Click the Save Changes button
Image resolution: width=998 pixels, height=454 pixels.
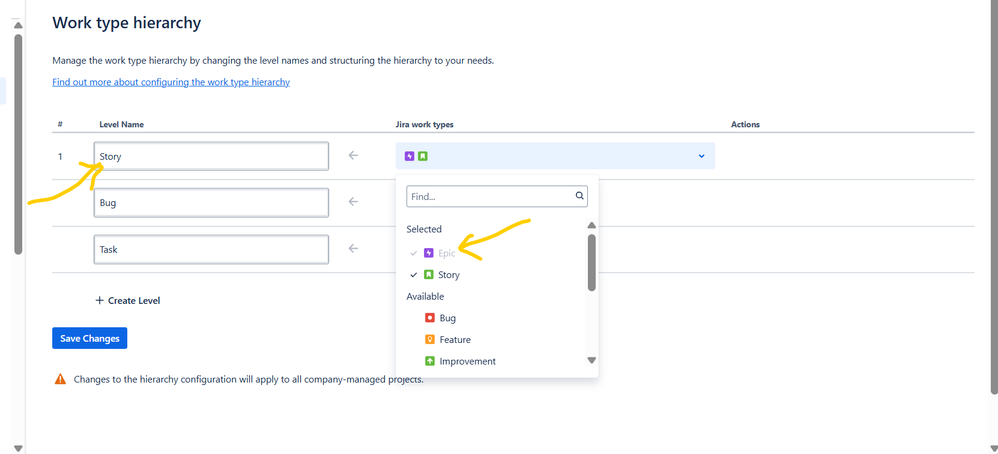[x=90, y=338]
